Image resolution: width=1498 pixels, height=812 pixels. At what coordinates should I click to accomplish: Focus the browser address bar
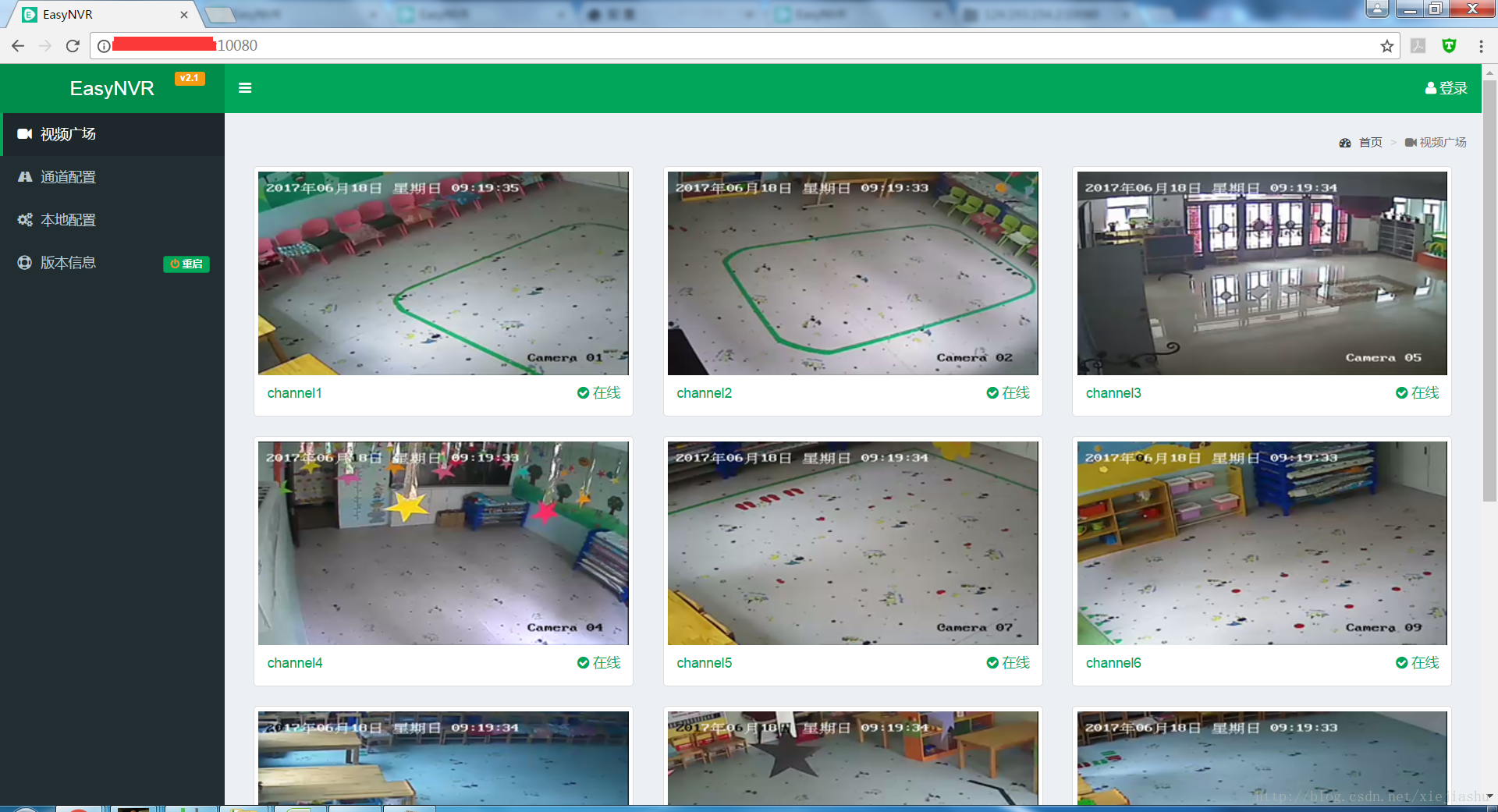[745, 46]
